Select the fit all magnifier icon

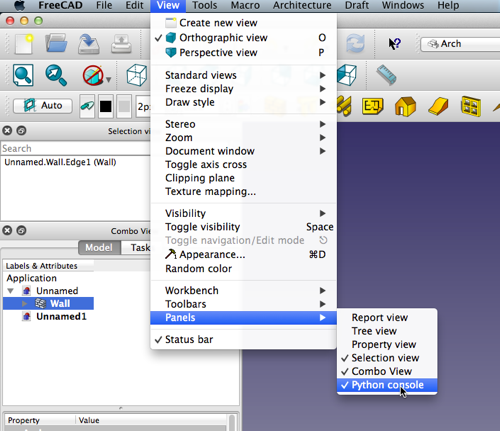[23, 75]
